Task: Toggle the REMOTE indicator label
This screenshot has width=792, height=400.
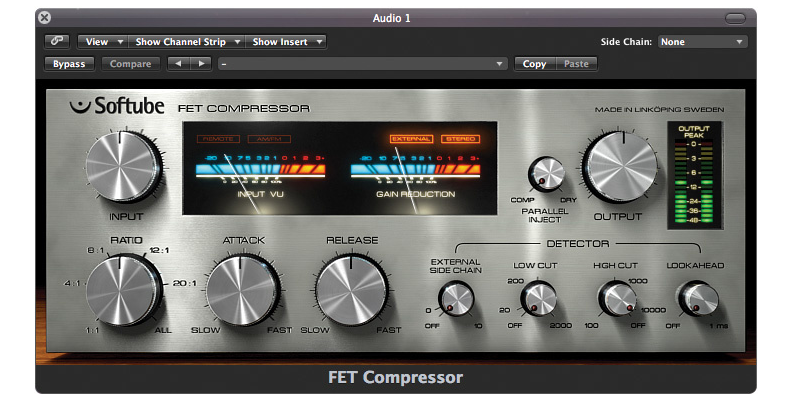Action: tap(218, 139)
